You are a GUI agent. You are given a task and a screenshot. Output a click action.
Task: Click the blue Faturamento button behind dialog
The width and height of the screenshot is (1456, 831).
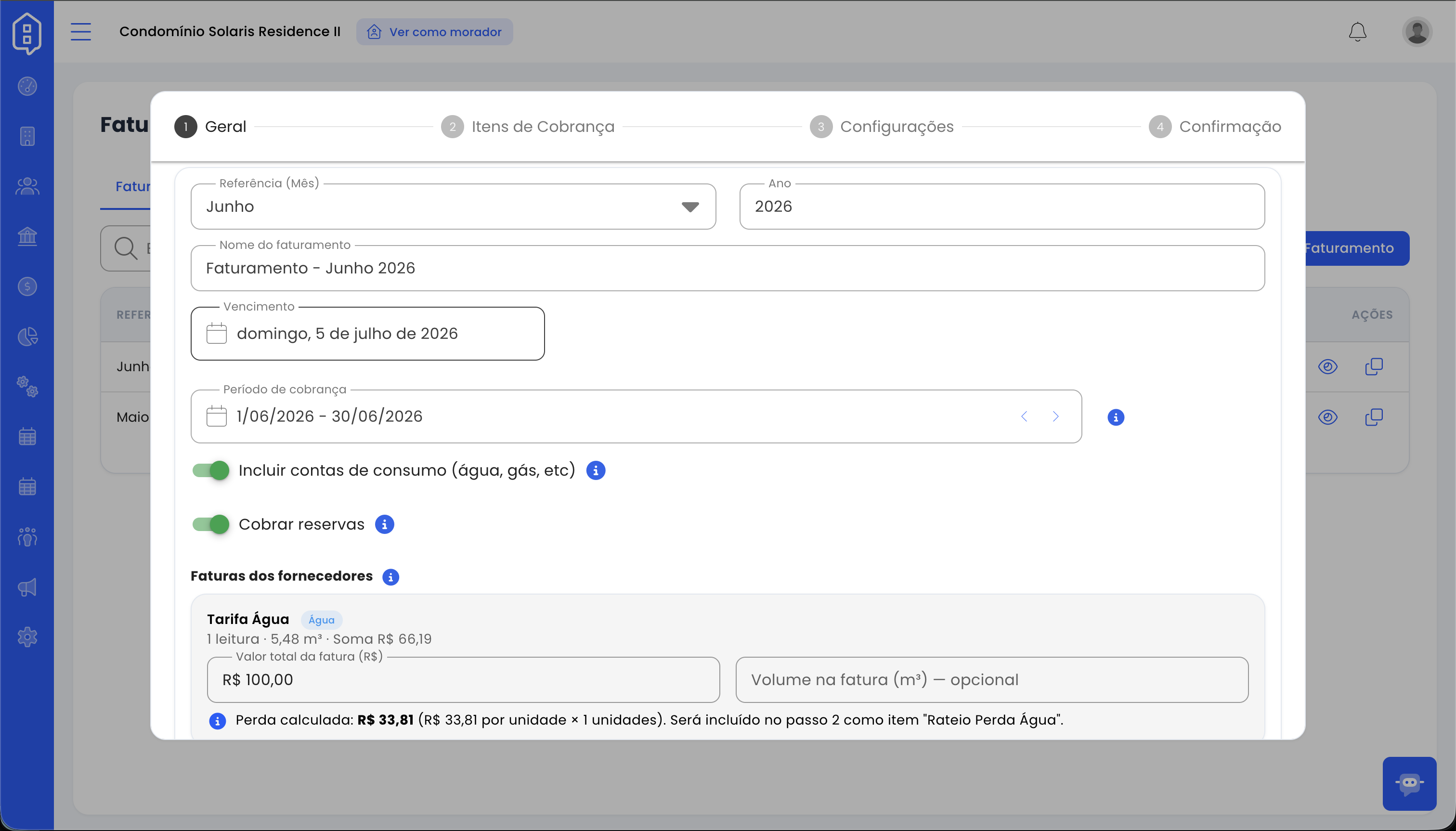pyautogui.click(x=1357, y=248)
